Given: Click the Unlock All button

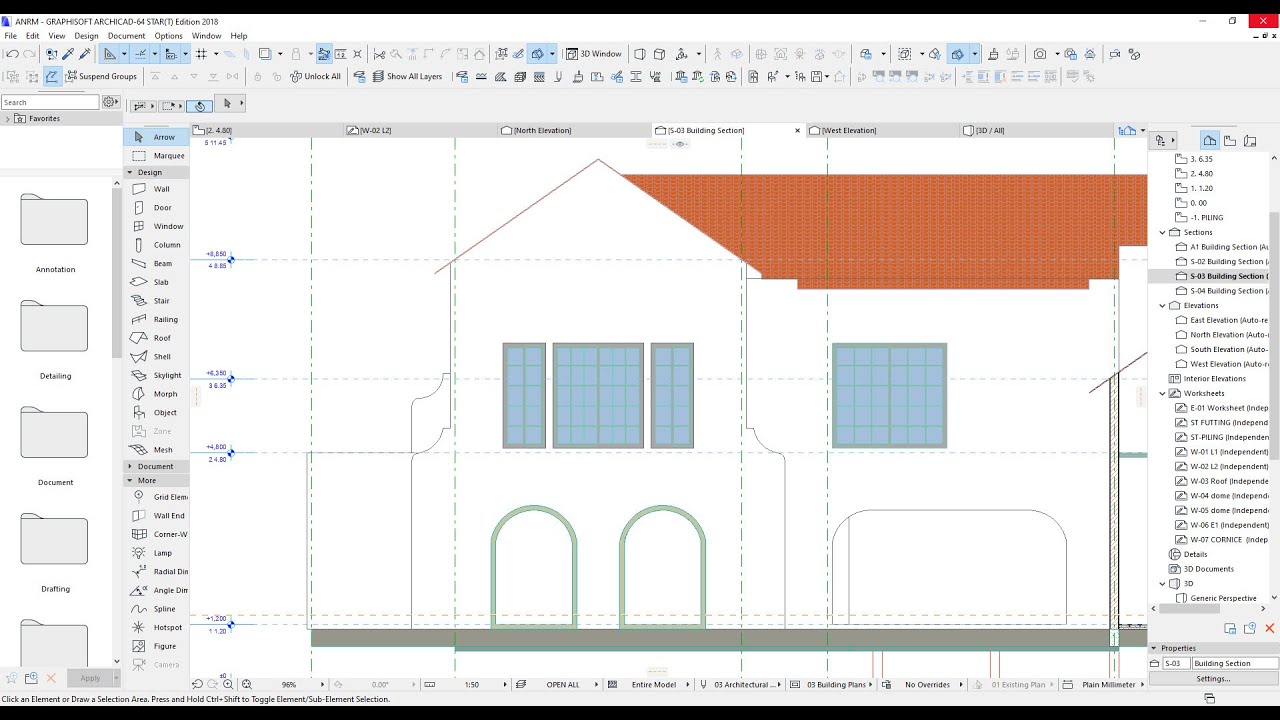Looking at the screenshot, I should click(315, 77).
